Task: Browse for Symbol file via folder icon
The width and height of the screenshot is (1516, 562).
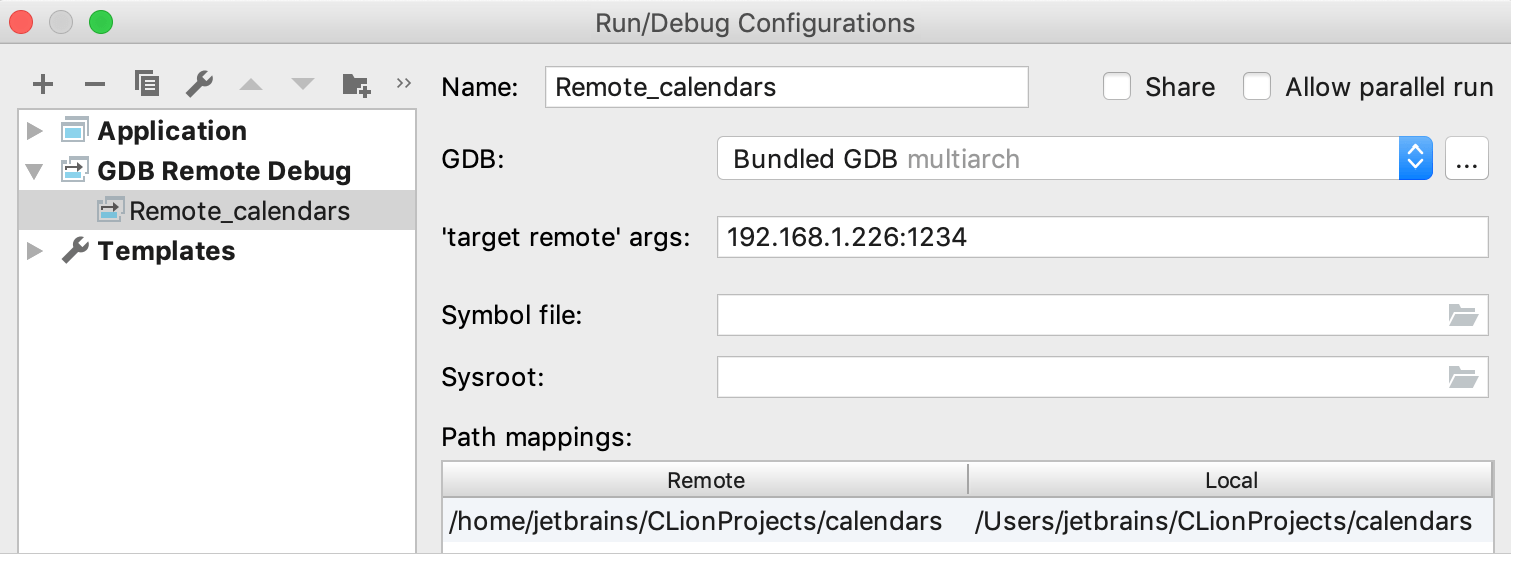Action: pos(1463,316)
